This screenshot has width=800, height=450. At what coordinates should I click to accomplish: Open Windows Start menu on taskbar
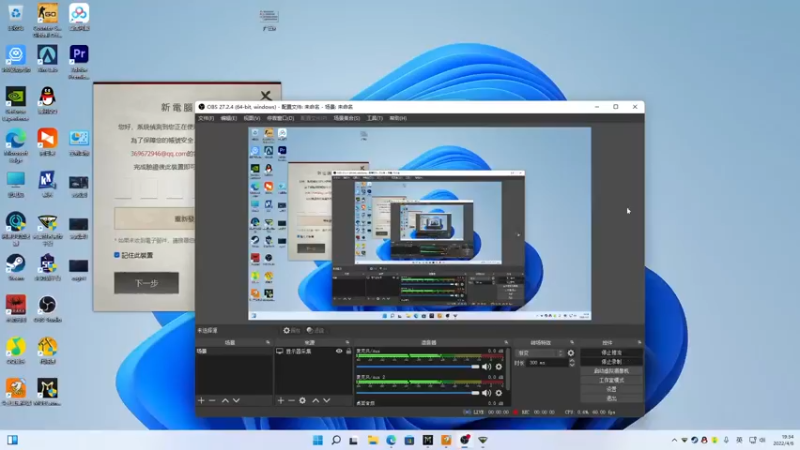317,440
